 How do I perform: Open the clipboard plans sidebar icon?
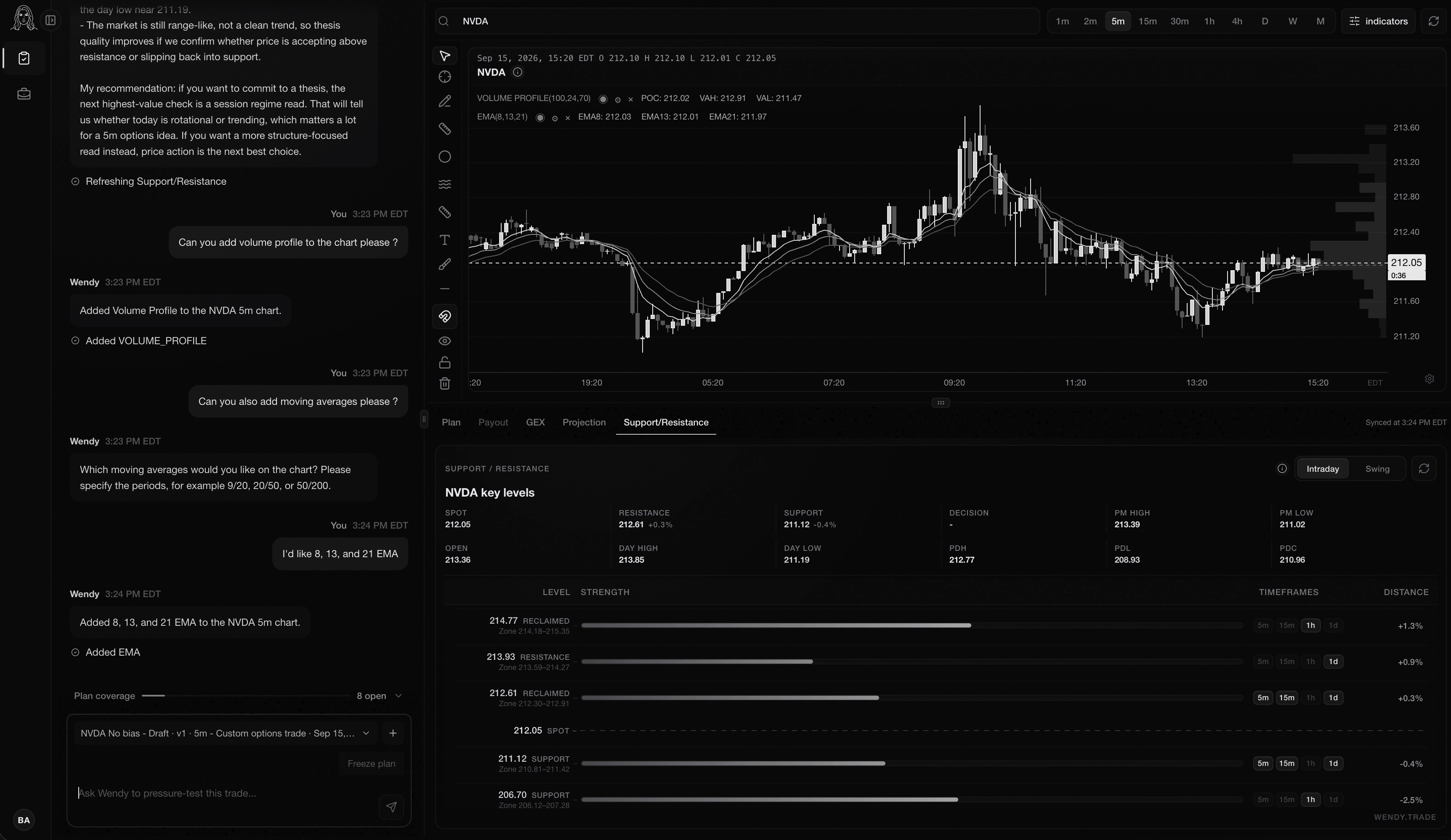click(24, 58)
